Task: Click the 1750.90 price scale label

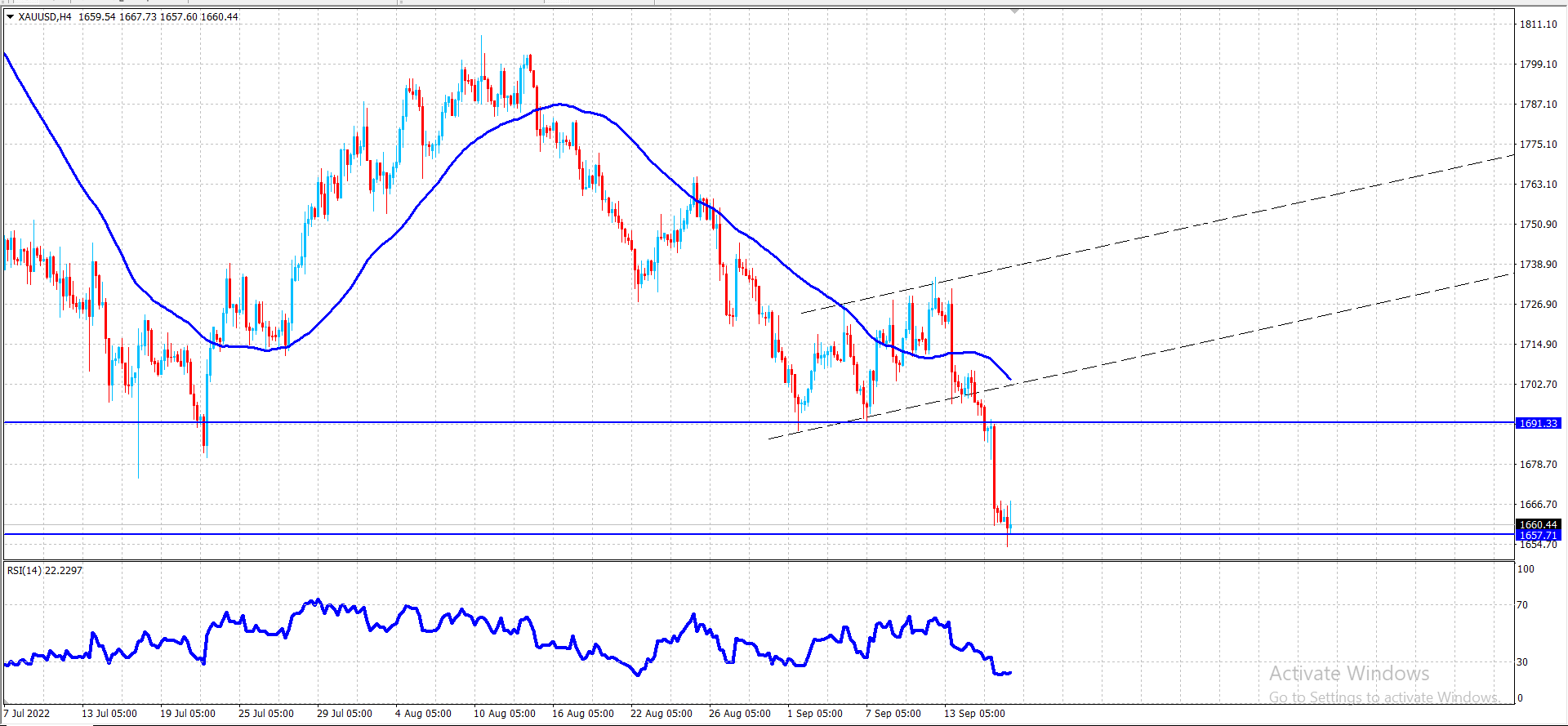Action: [x=1539, y=225]
